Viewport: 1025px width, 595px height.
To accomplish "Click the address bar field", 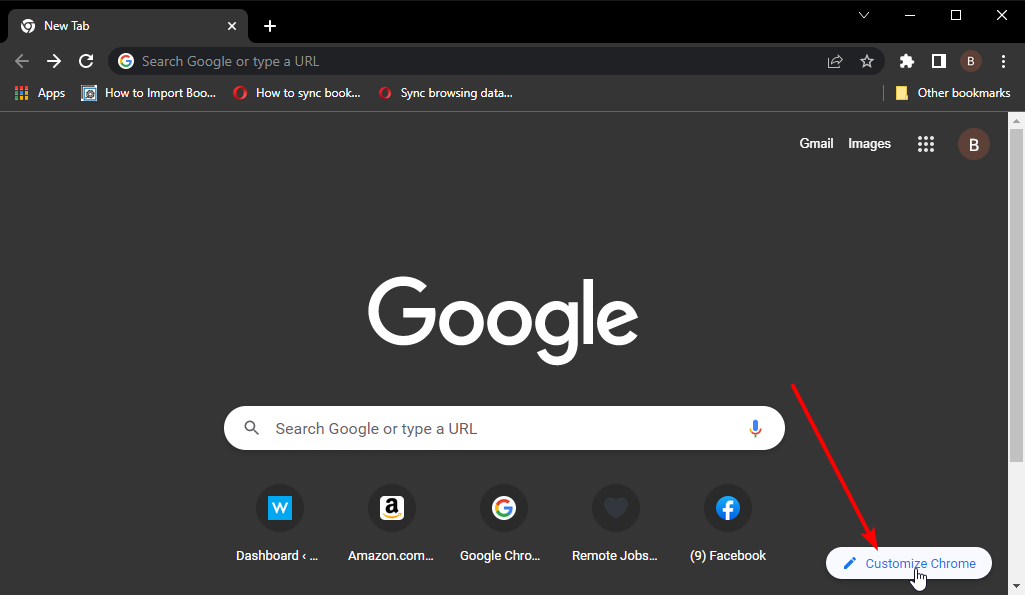I will [496, 61].
